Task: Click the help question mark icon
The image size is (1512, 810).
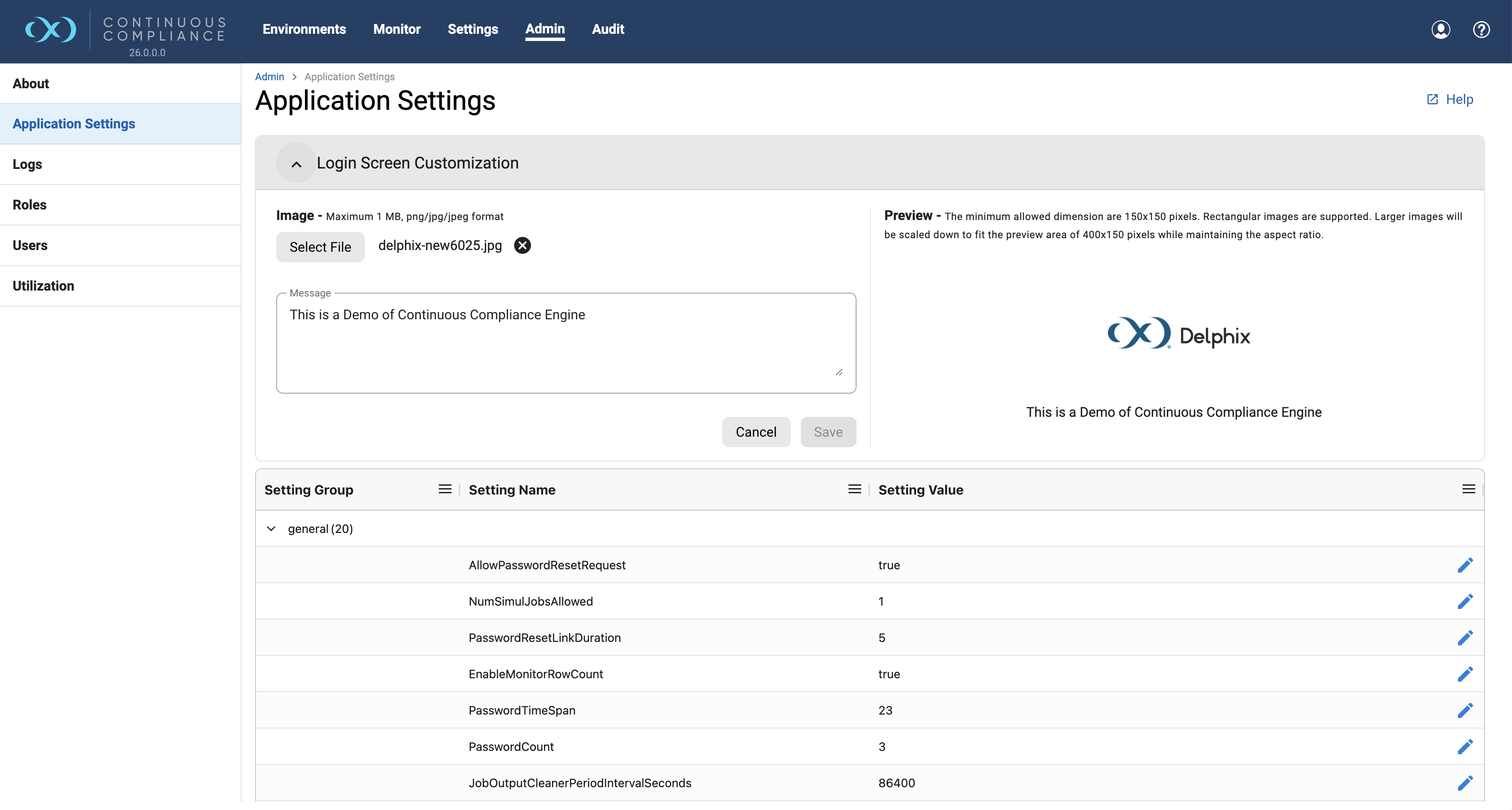Action: click(x=1481, y=29)
